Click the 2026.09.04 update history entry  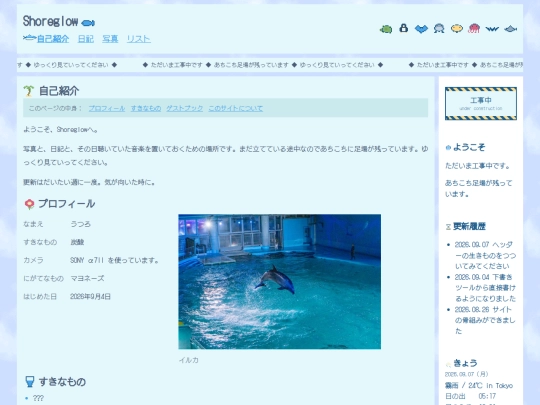click(485, 288)
